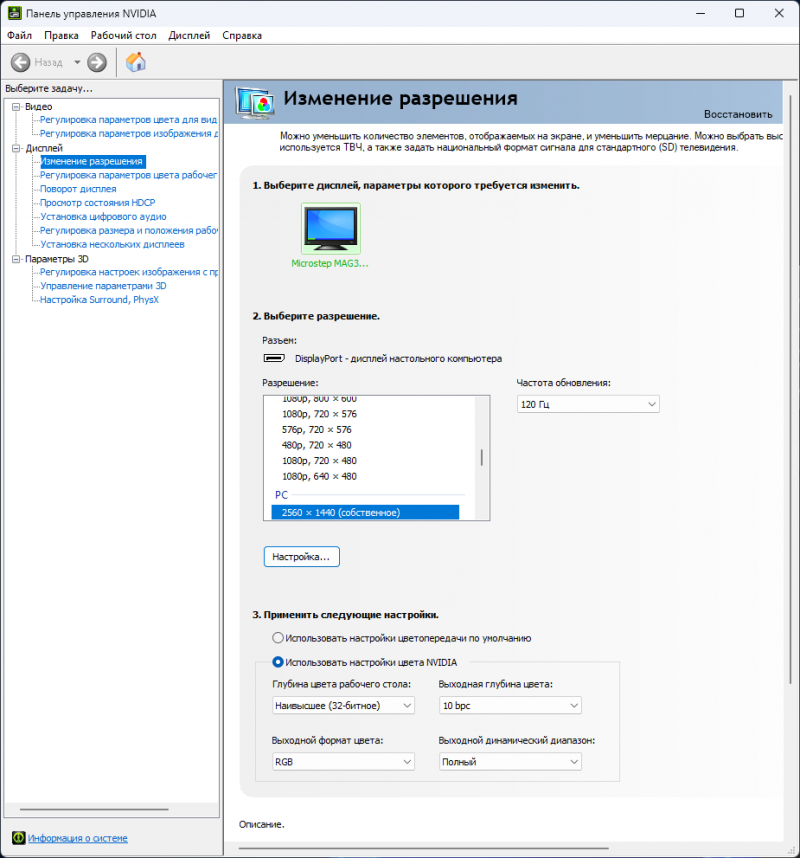Open the Справка menu
The width and height of the screenshot is (800, 858).
click(242, 35)
